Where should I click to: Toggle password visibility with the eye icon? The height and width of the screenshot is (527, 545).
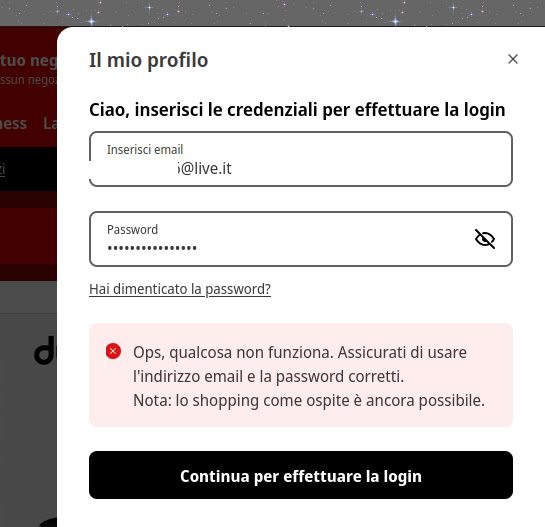coord(485,239)
